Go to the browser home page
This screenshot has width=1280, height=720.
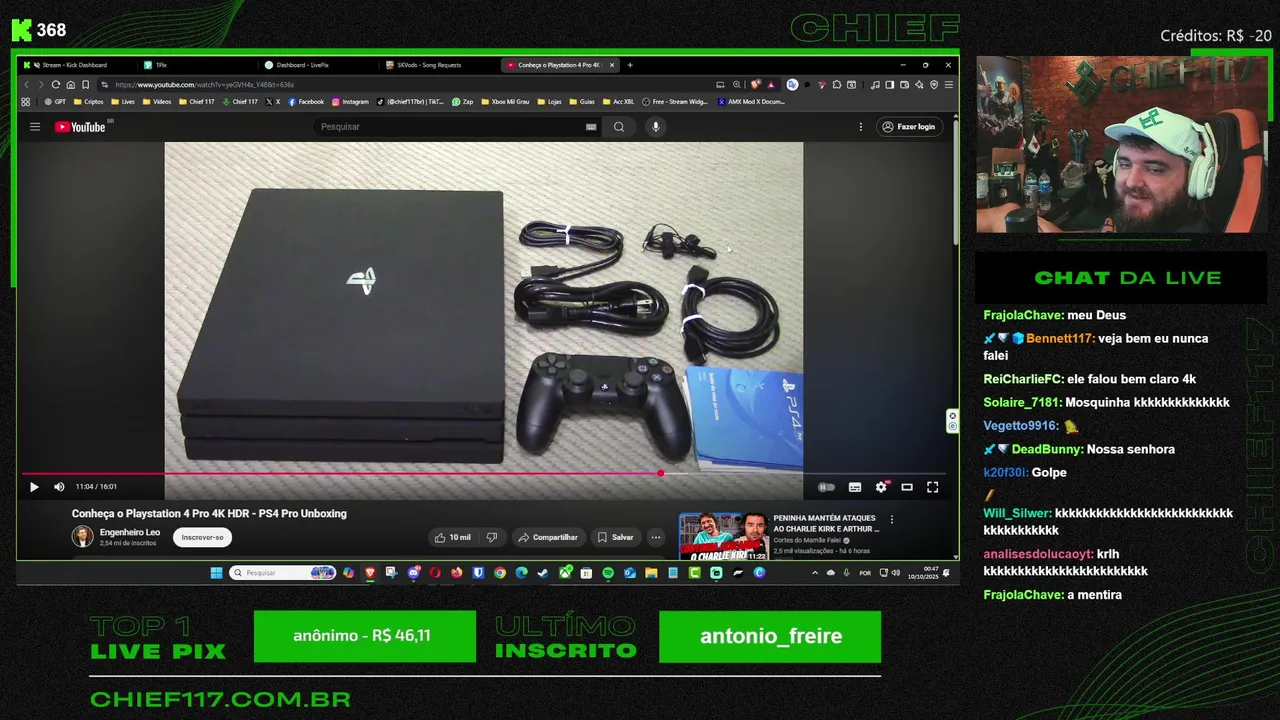pyautogui.click(x=70, y=85)
